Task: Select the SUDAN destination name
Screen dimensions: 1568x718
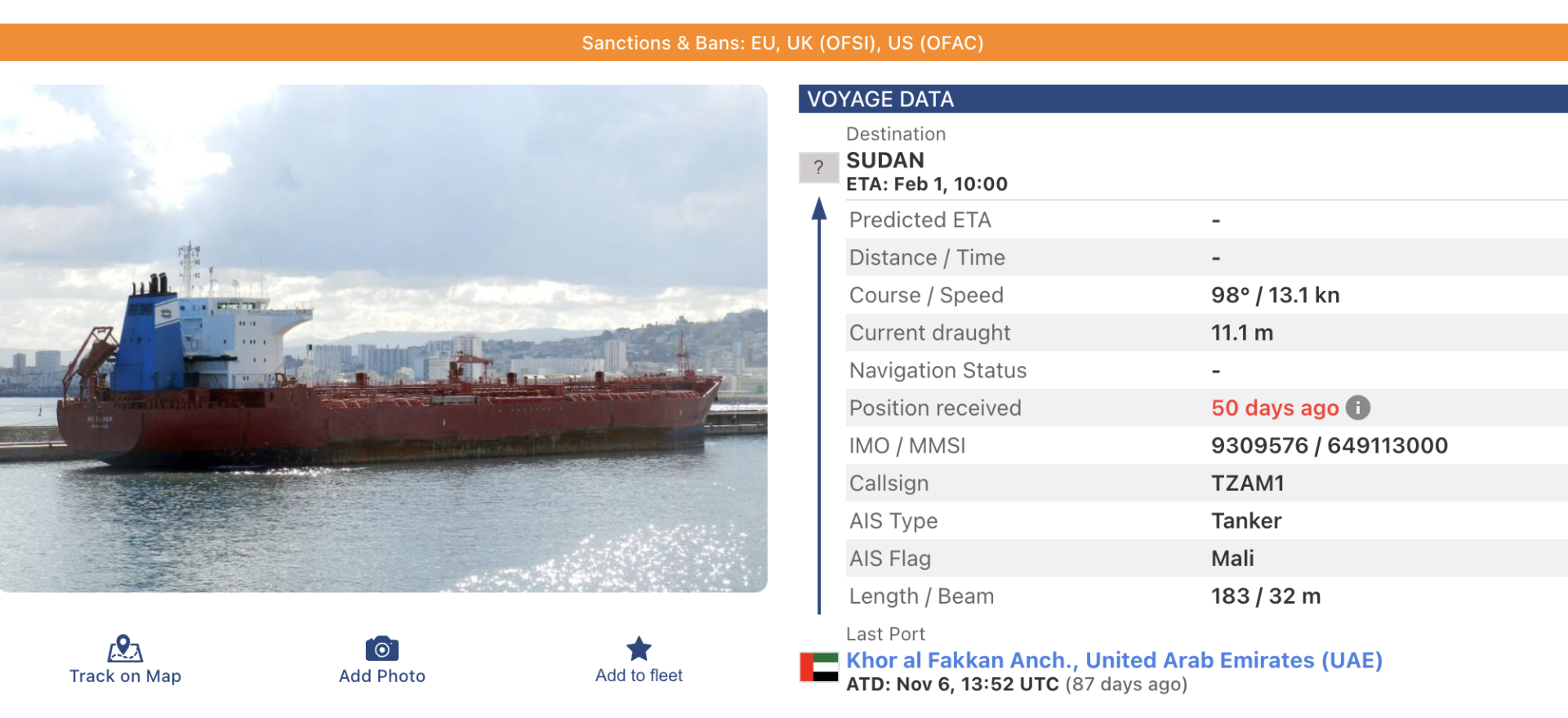Action: click(x=884, y=160)
